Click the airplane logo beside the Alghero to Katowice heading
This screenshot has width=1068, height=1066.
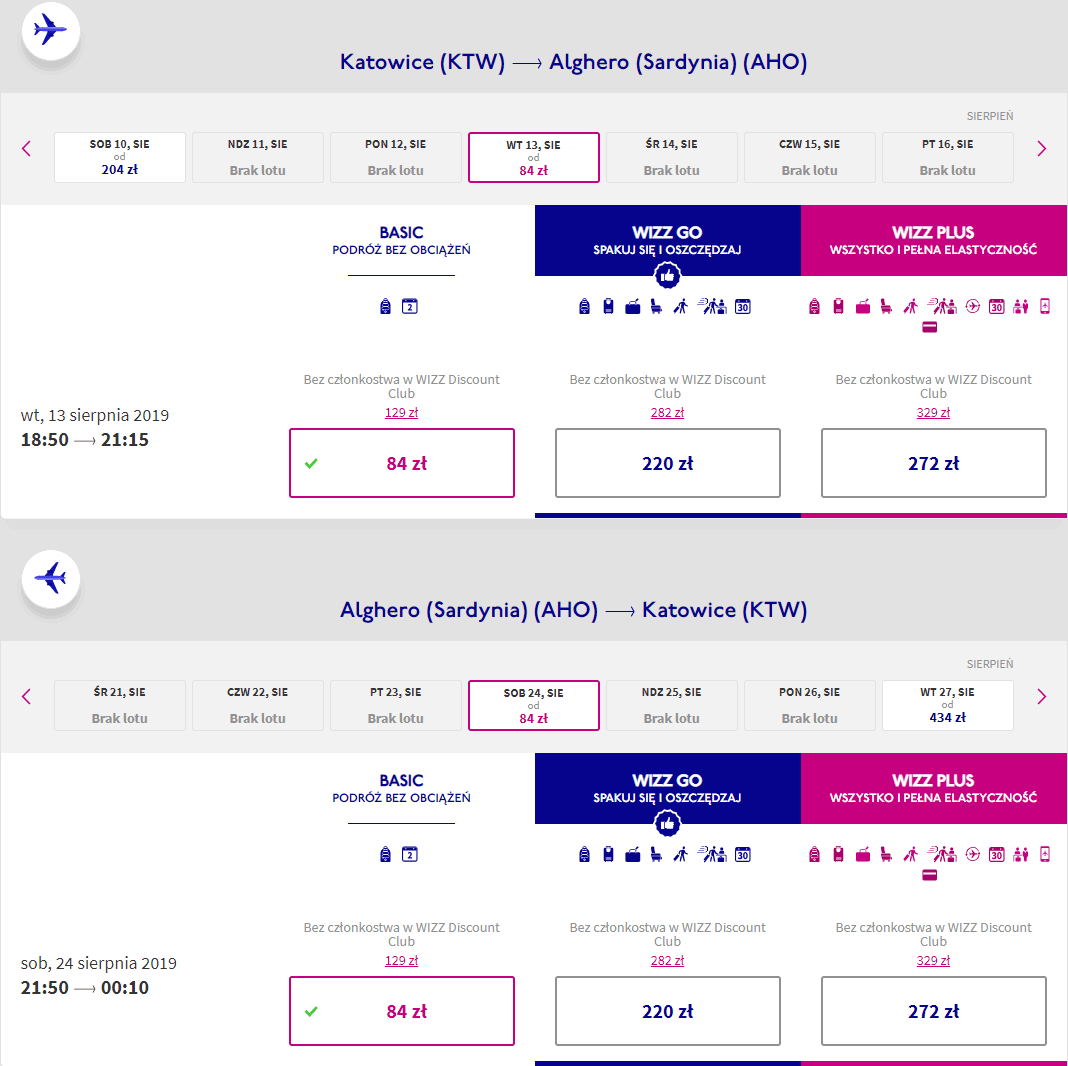pyautogui.click(x=50, y=578)
